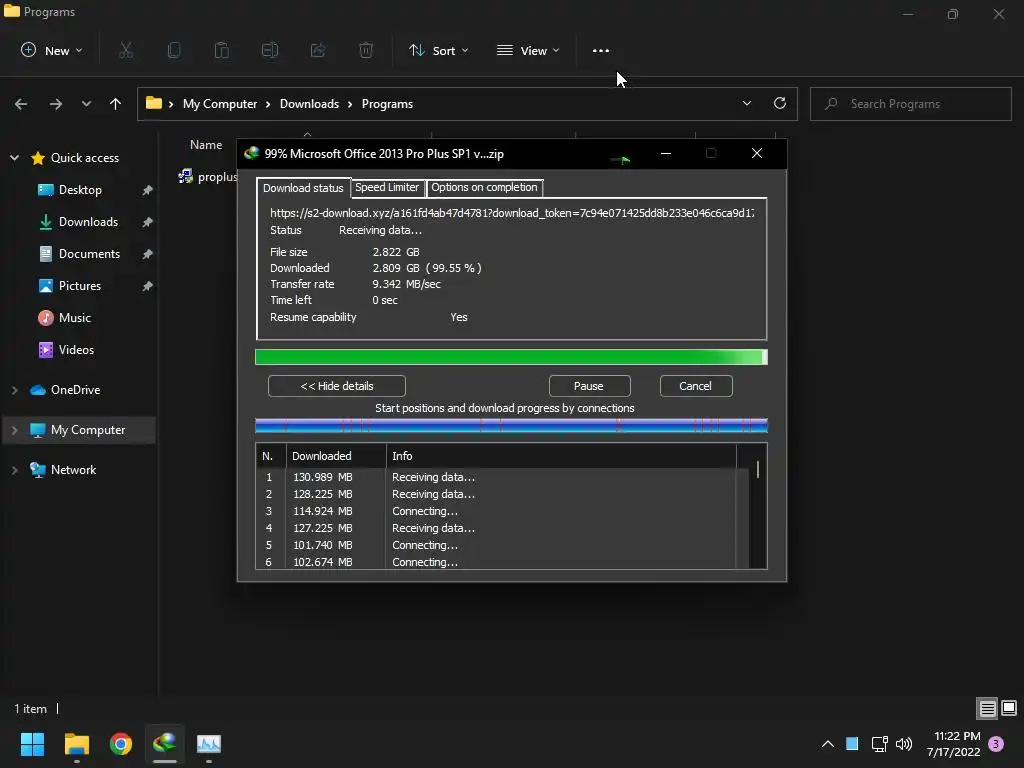This screenshot has height=768, width=1024.
Task: Switch to large thumbnails view in status bar
Action: (1009, 708)
